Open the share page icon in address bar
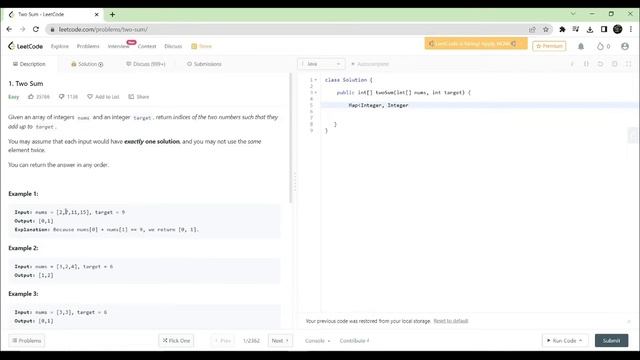 point(532,29)
